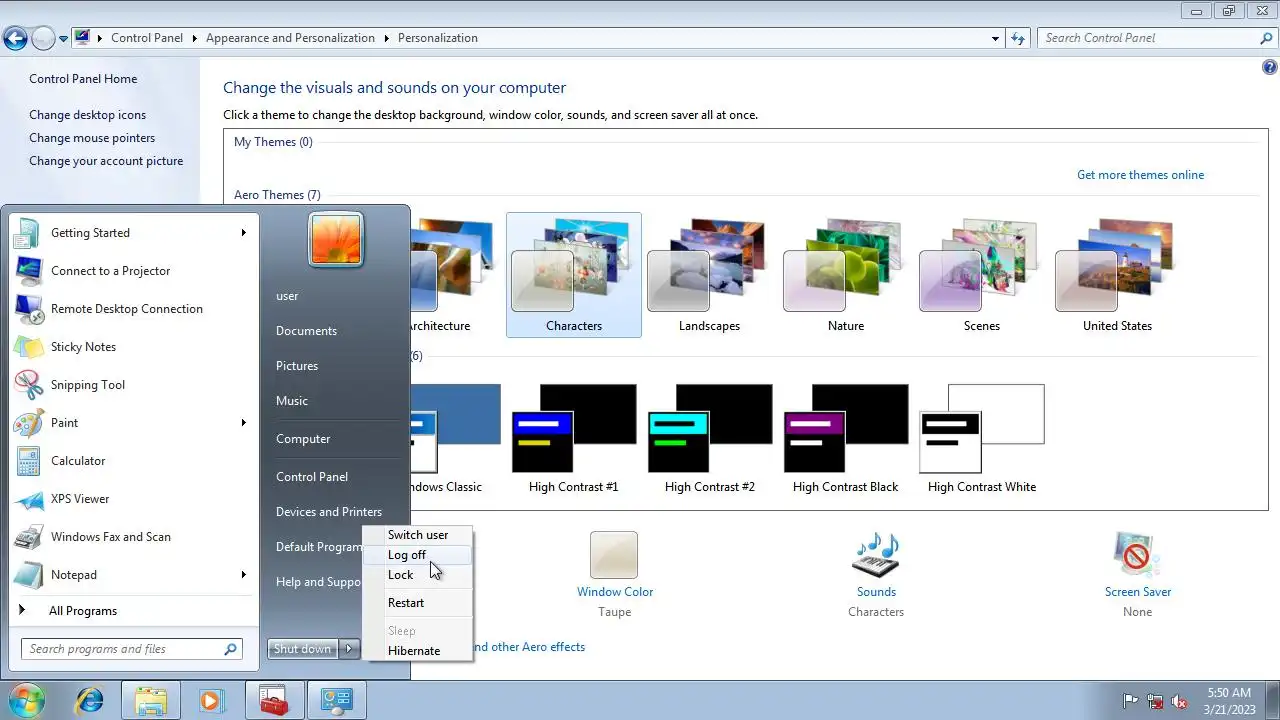Screen dimensions: 1280x720
Task: Open the Windows Start orb
Action: click(27, 700)
